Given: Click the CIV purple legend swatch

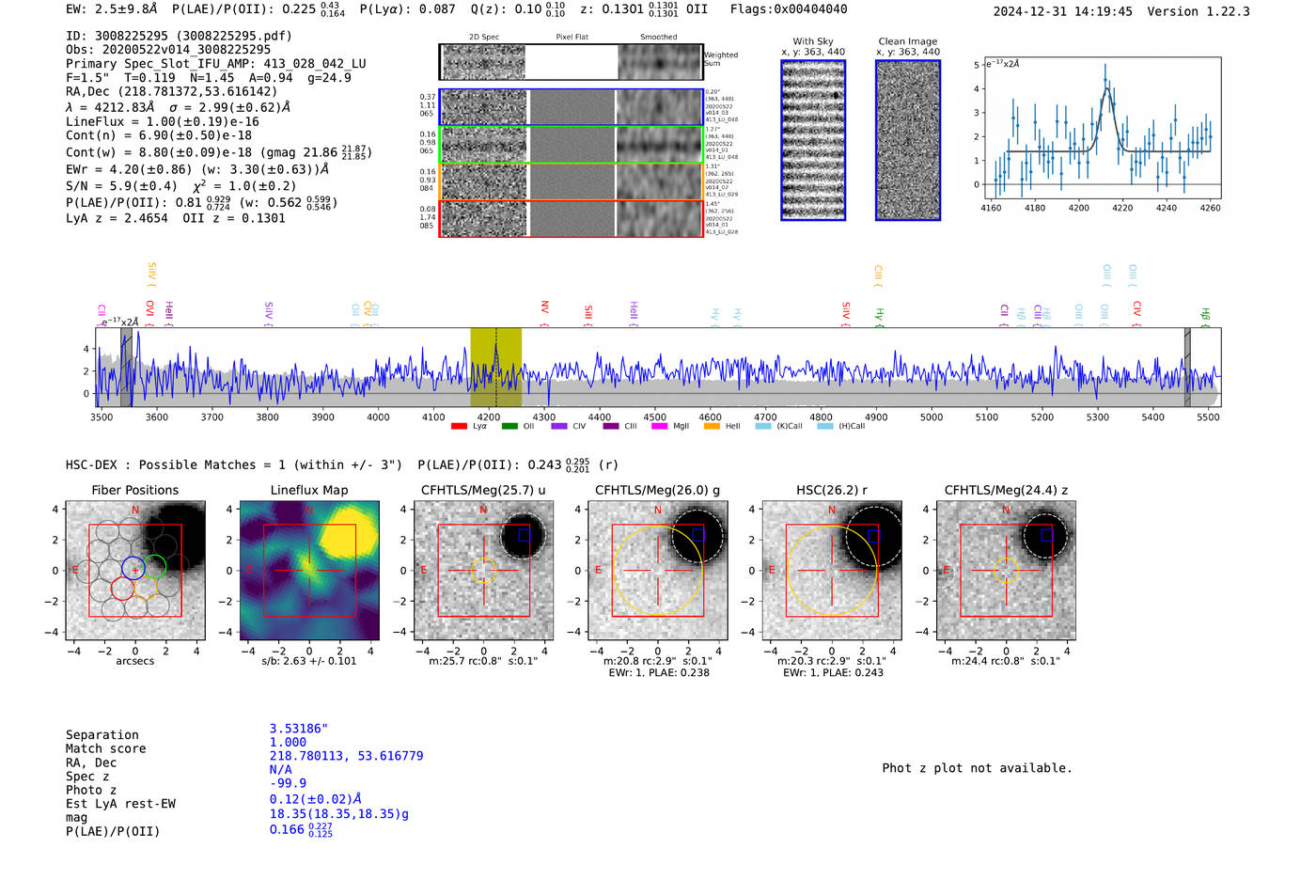Looking at the screenshot, I should 559,426.
